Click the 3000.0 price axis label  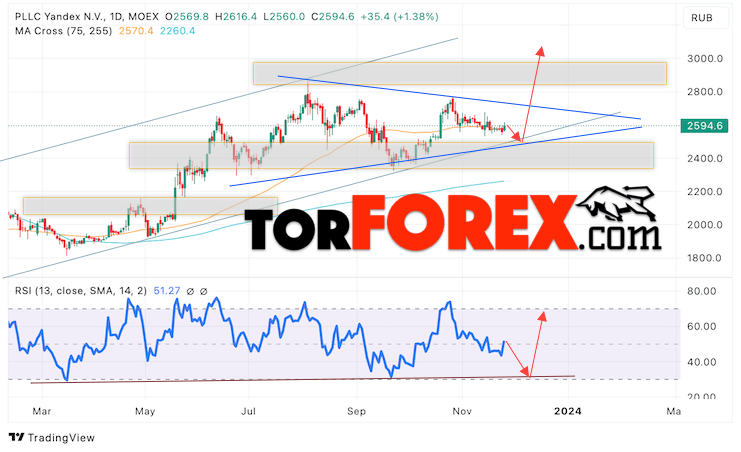coord(705,59)
